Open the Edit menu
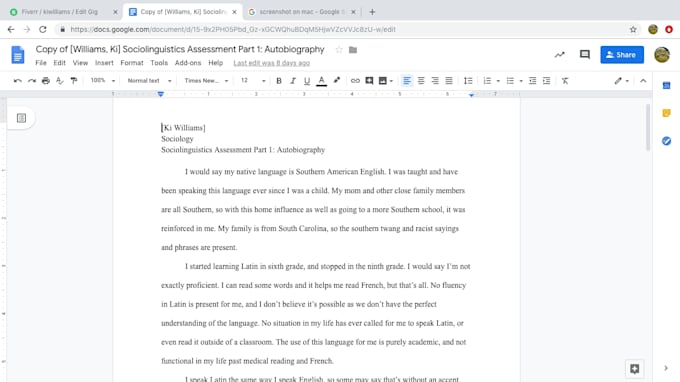The image size is (680, 382). pyautogui.click(x=59, y=63)
